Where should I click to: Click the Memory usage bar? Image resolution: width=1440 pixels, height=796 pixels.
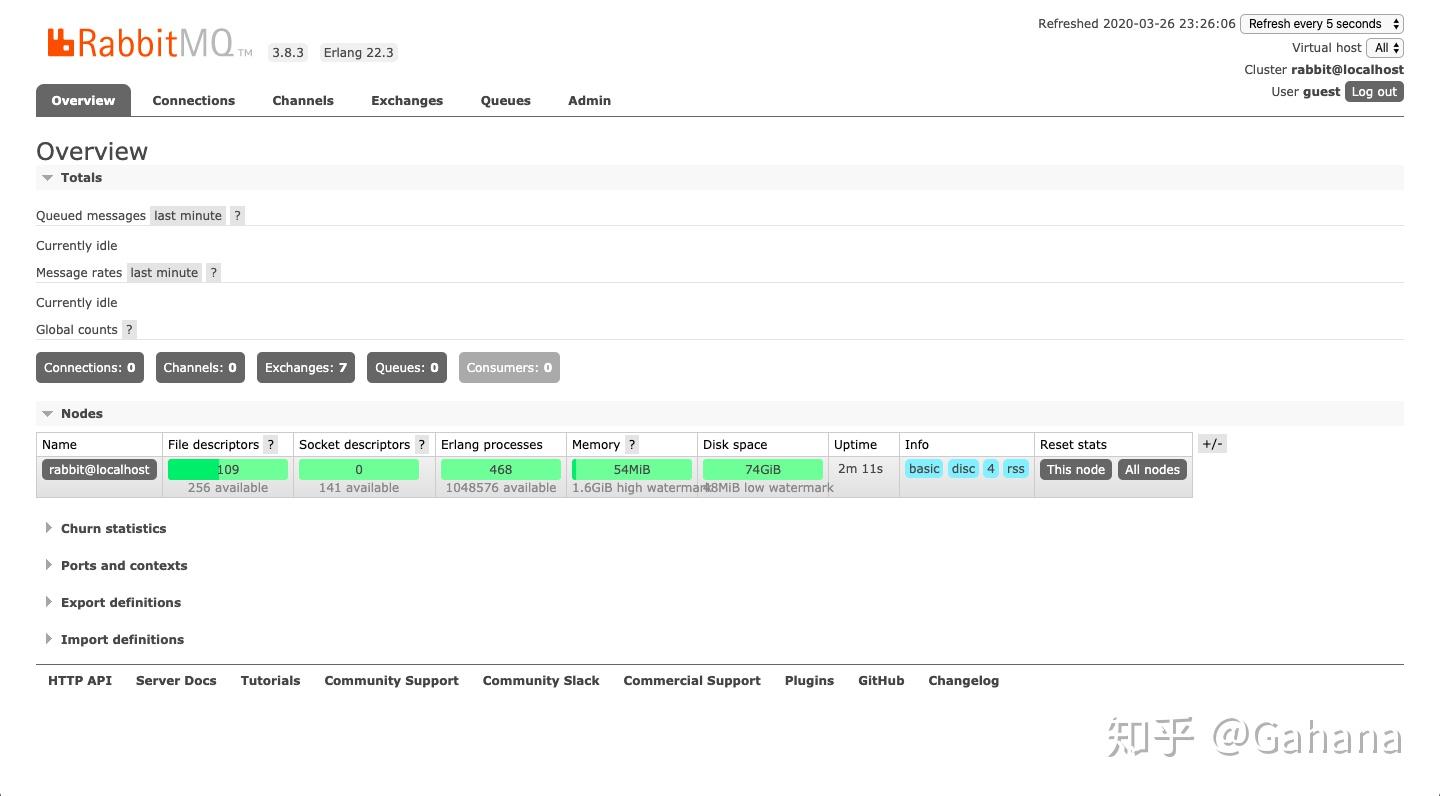631,468
